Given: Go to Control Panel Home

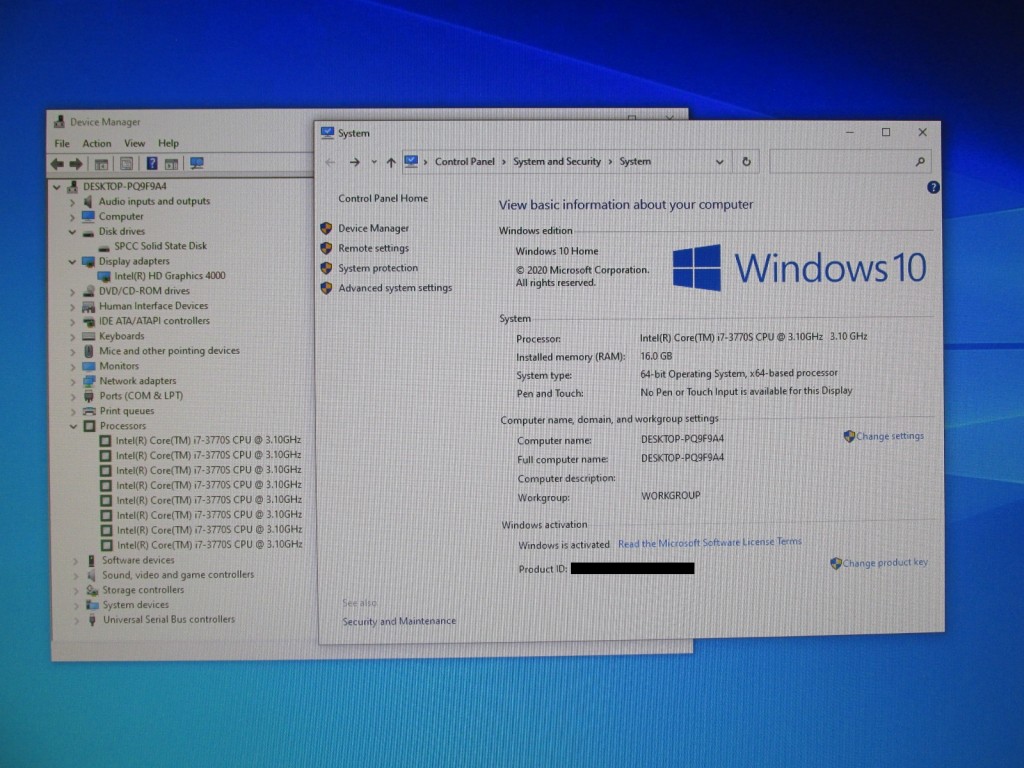Looking at the screenshot, I should pyautogui.click(x=383, y=199).
